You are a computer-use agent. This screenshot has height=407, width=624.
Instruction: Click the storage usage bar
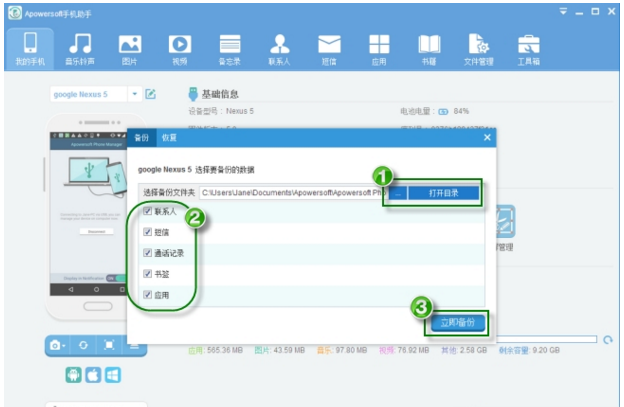click(x=545, y=339)
